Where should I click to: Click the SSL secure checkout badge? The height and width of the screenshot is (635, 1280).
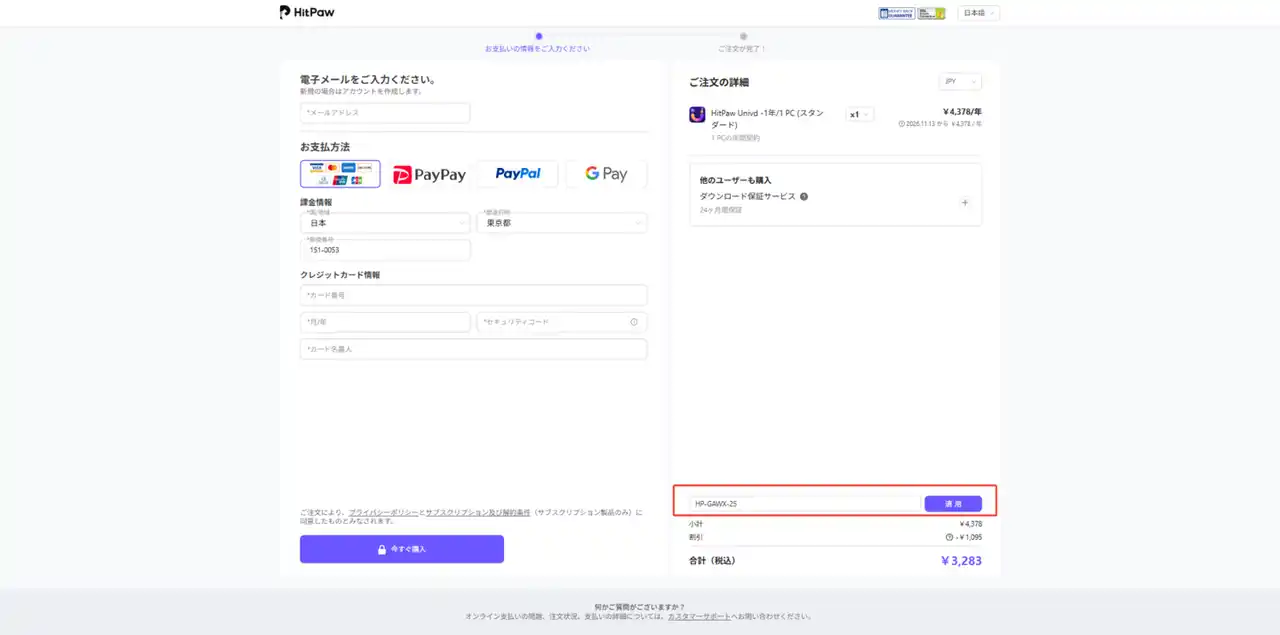(930, 13)
